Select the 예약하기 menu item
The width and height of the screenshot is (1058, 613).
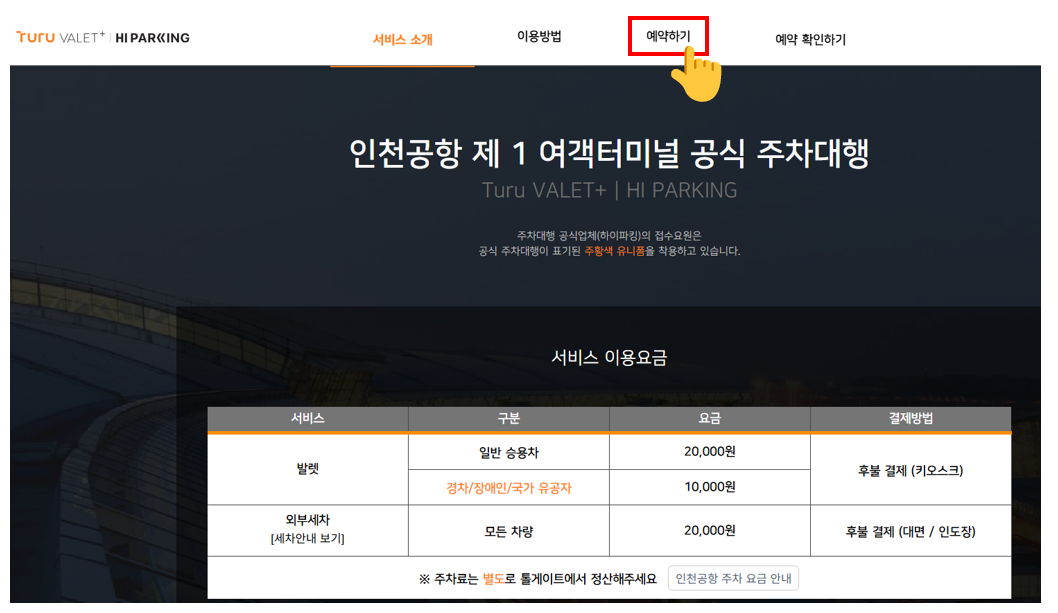(x=668, y=36)
